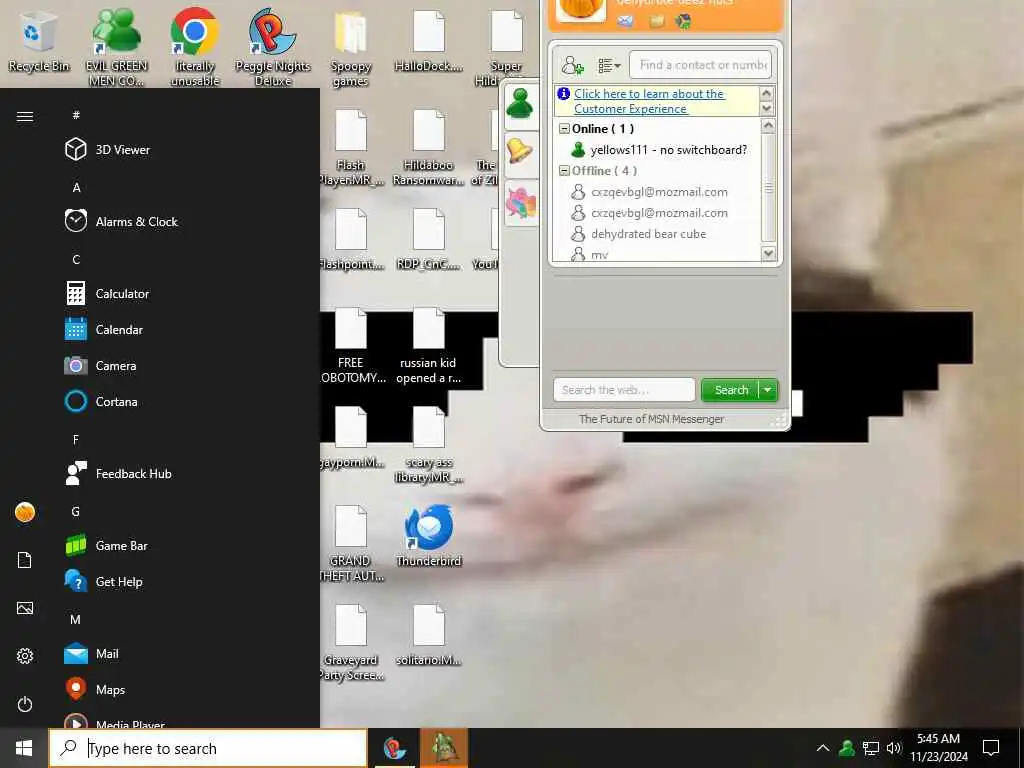Show hidden system tray icons
Screen dimensions: 1024x768
[x=823, y=748]
